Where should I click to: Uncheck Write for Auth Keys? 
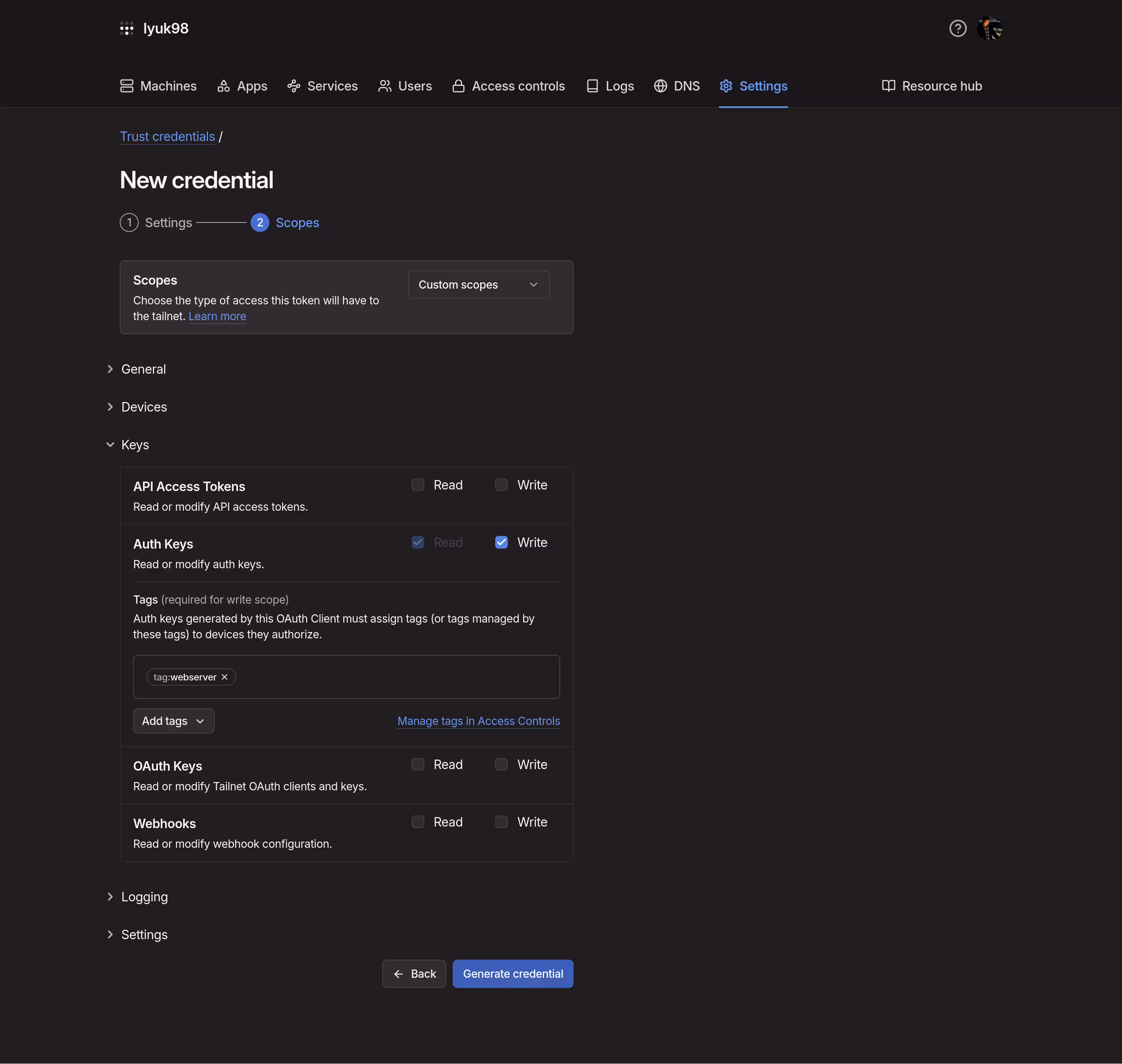point(501,542)
